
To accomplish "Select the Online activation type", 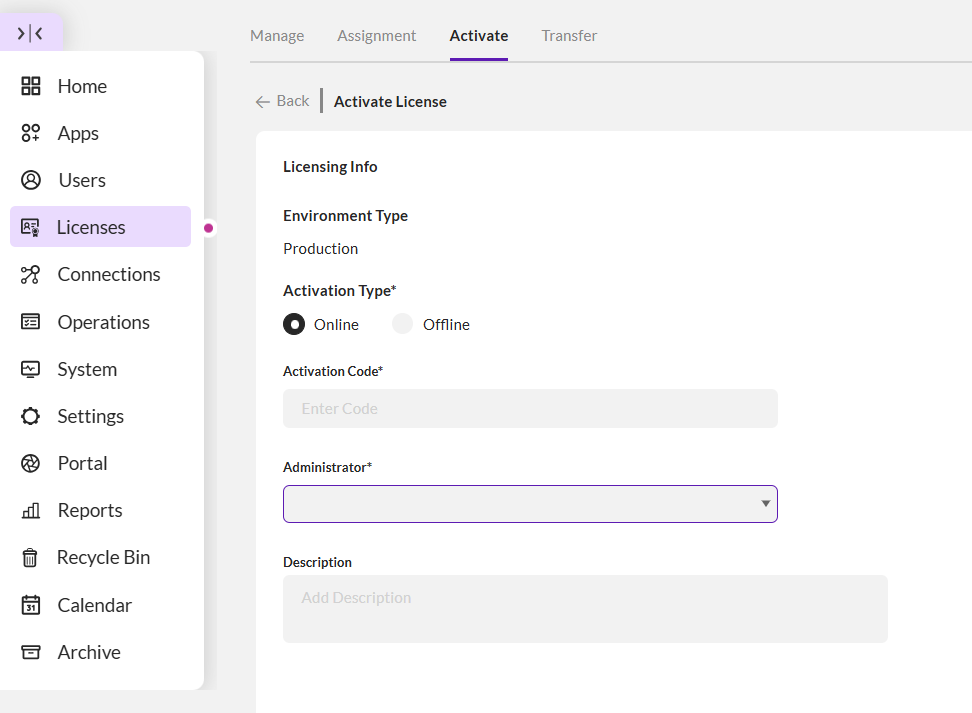I will [294, 324].
